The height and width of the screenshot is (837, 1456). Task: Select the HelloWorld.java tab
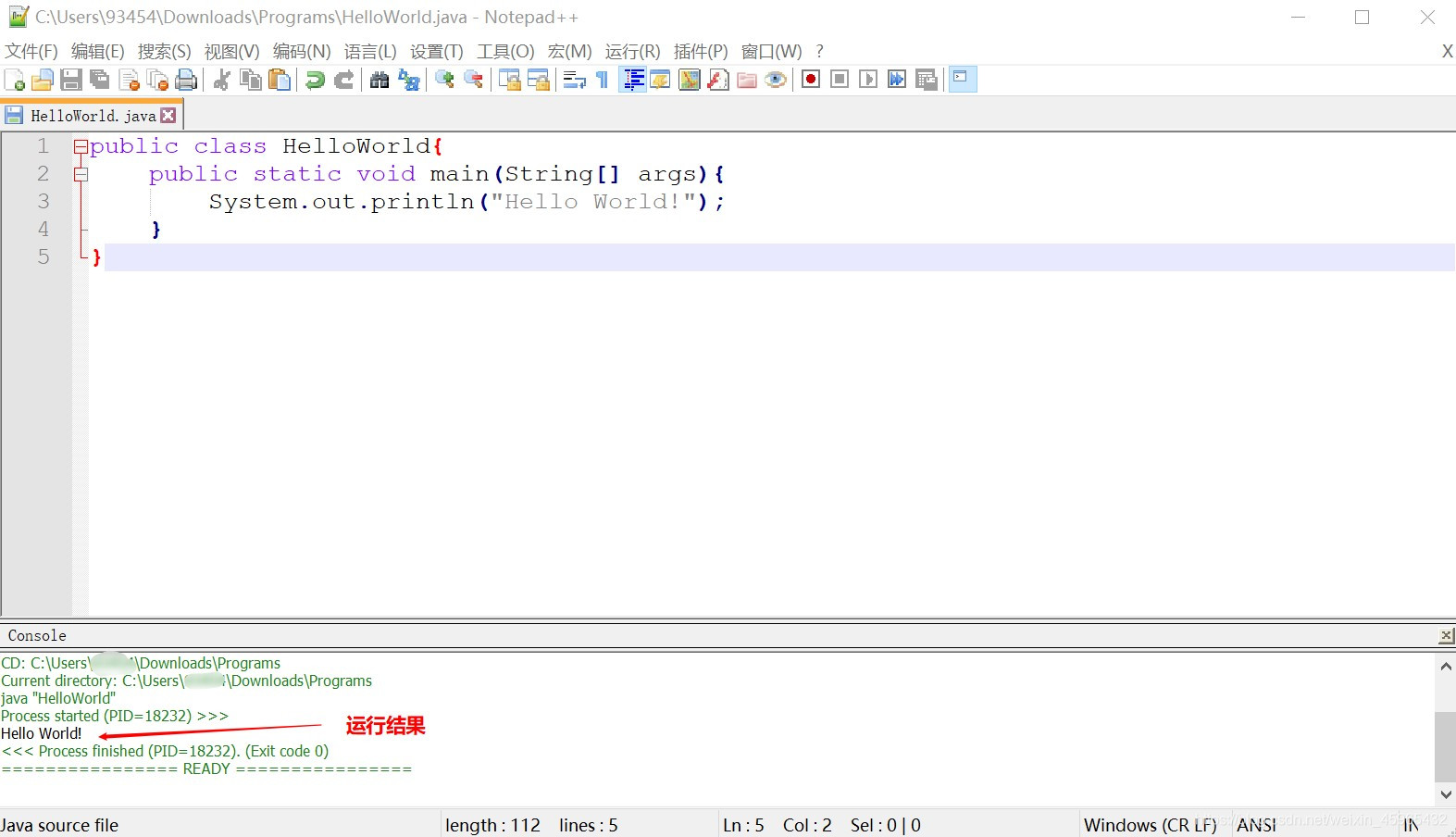[93, 116]
